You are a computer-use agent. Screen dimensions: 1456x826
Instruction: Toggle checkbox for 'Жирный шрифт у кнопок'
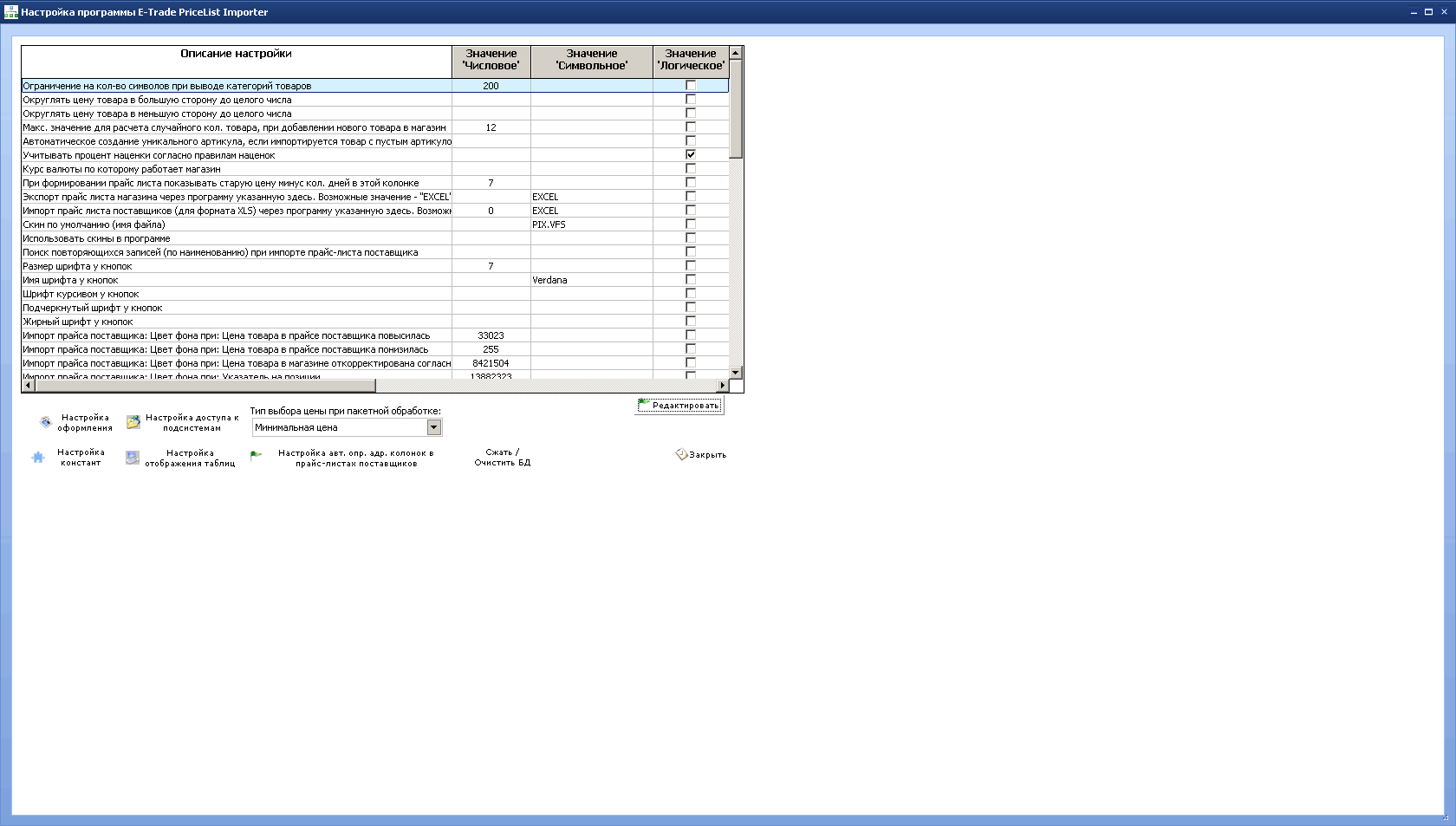click(x=691, y=321)
